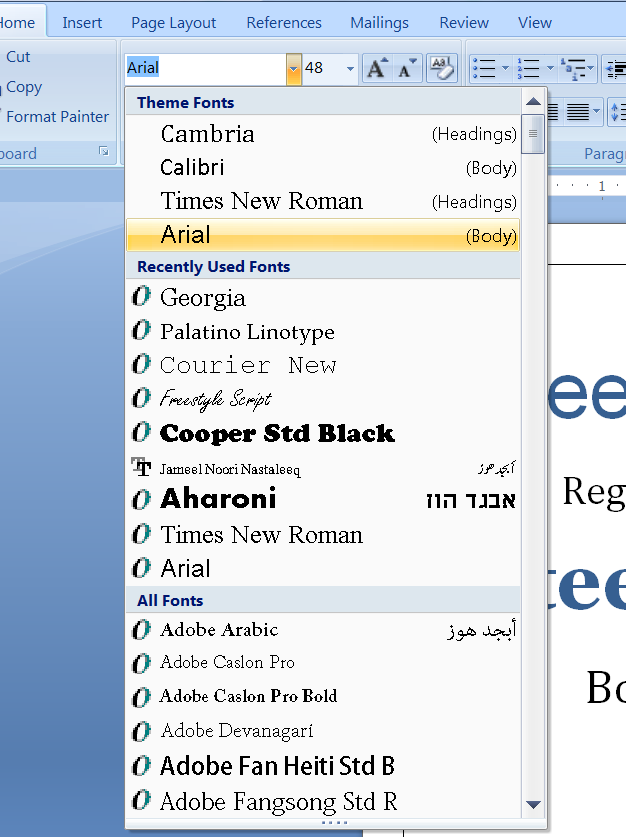Switch to the Page Layout tab
The width and height of the screenshot is (626, 837).
[173, 22]
